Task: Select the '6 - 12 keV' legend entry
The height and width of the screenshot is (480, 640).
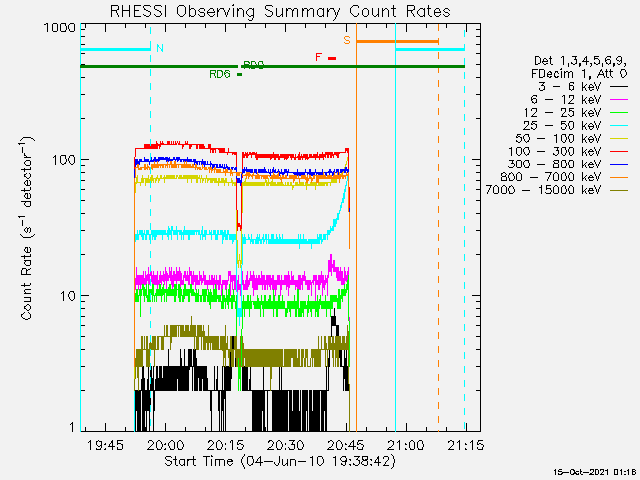Action: (579, 100)
